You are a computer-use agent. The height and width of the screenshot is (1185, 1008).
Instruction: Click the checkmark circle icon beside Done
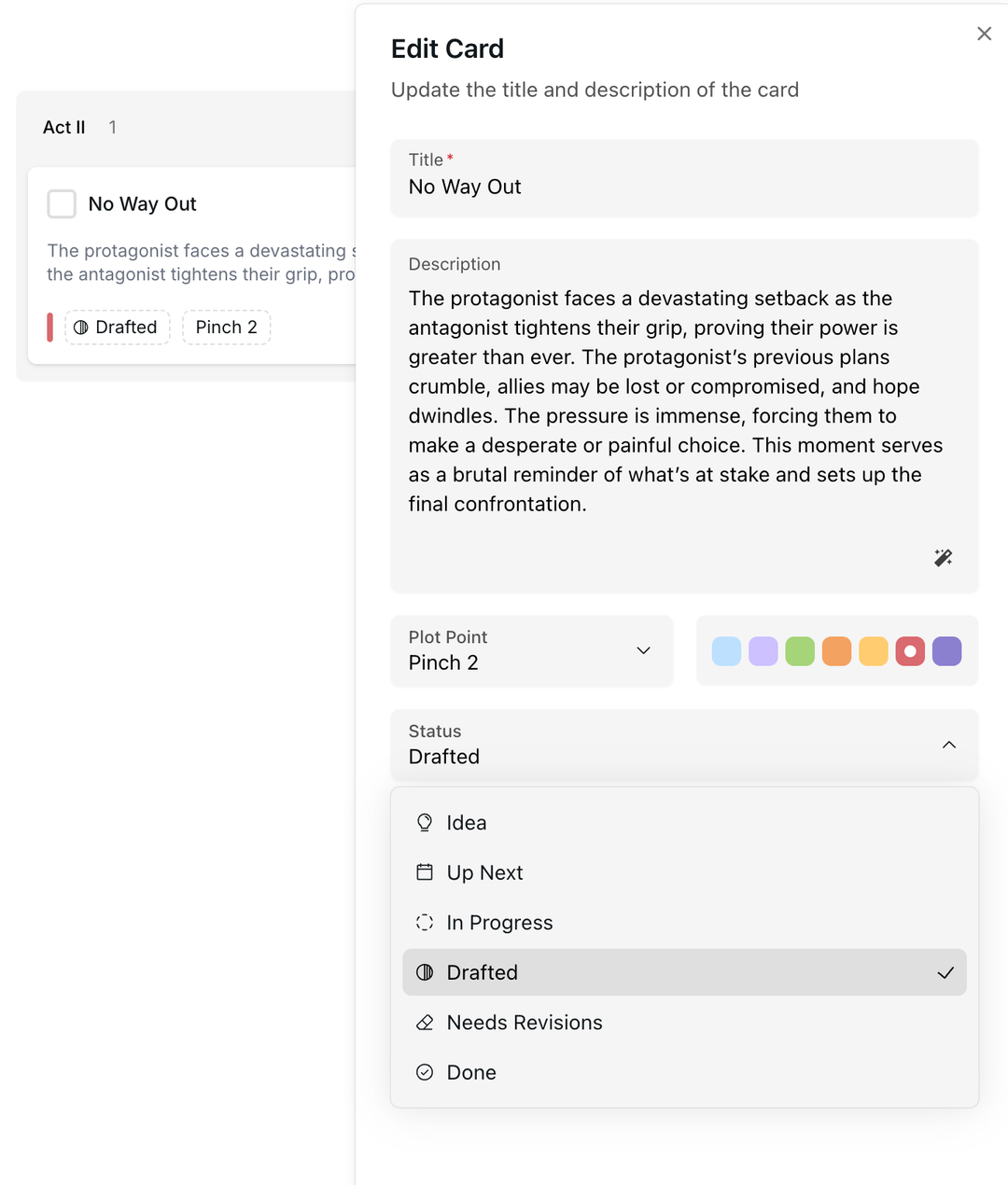point(425,1072)
